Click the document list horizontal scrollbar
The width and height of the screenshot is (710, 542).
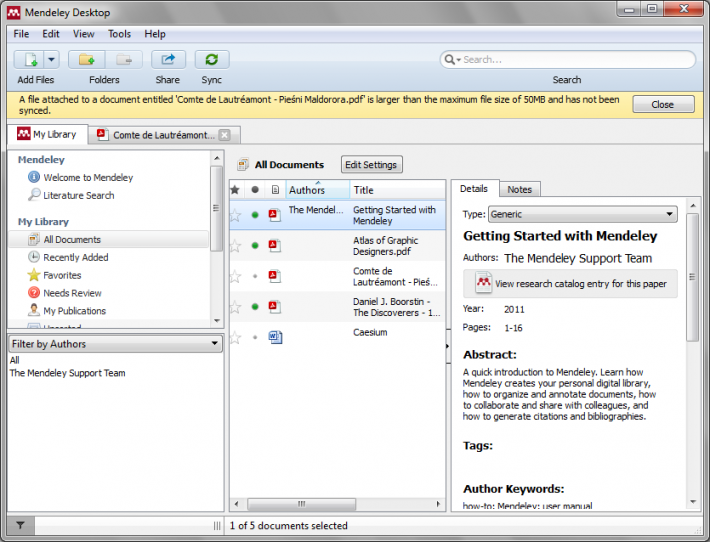[302, 504]
